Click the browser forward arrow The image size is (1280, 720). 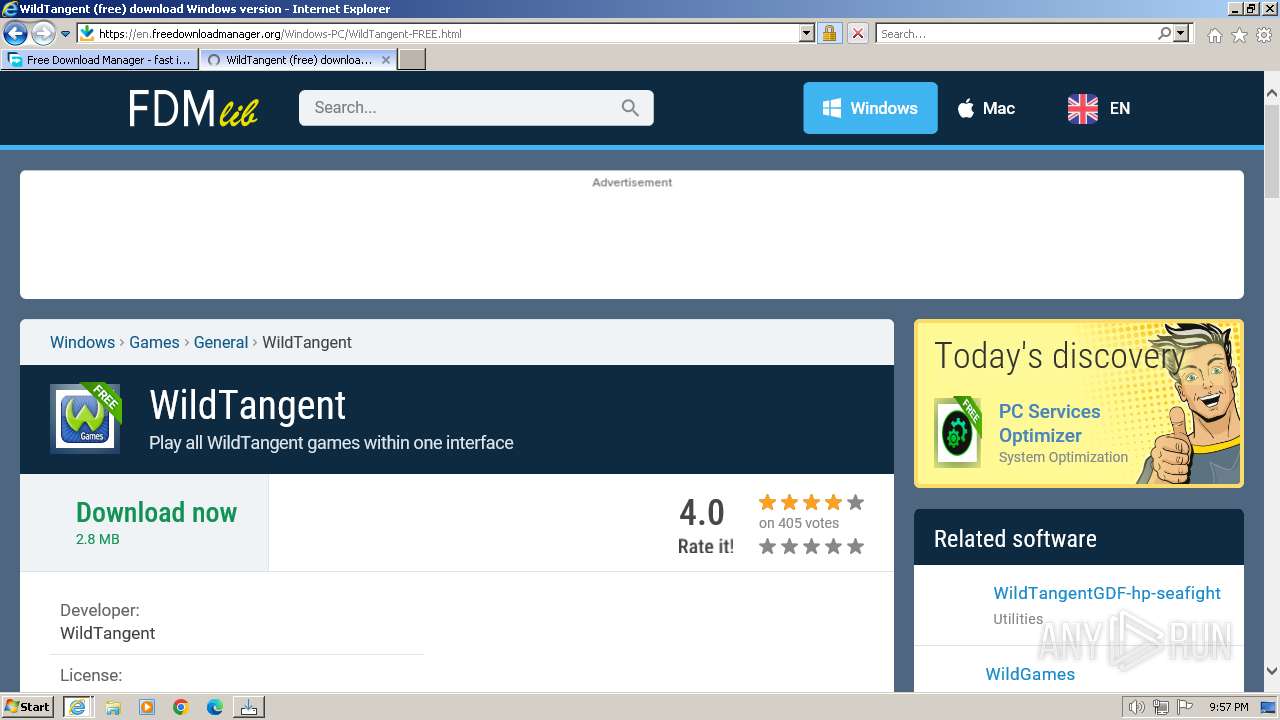tap(42, 34)
